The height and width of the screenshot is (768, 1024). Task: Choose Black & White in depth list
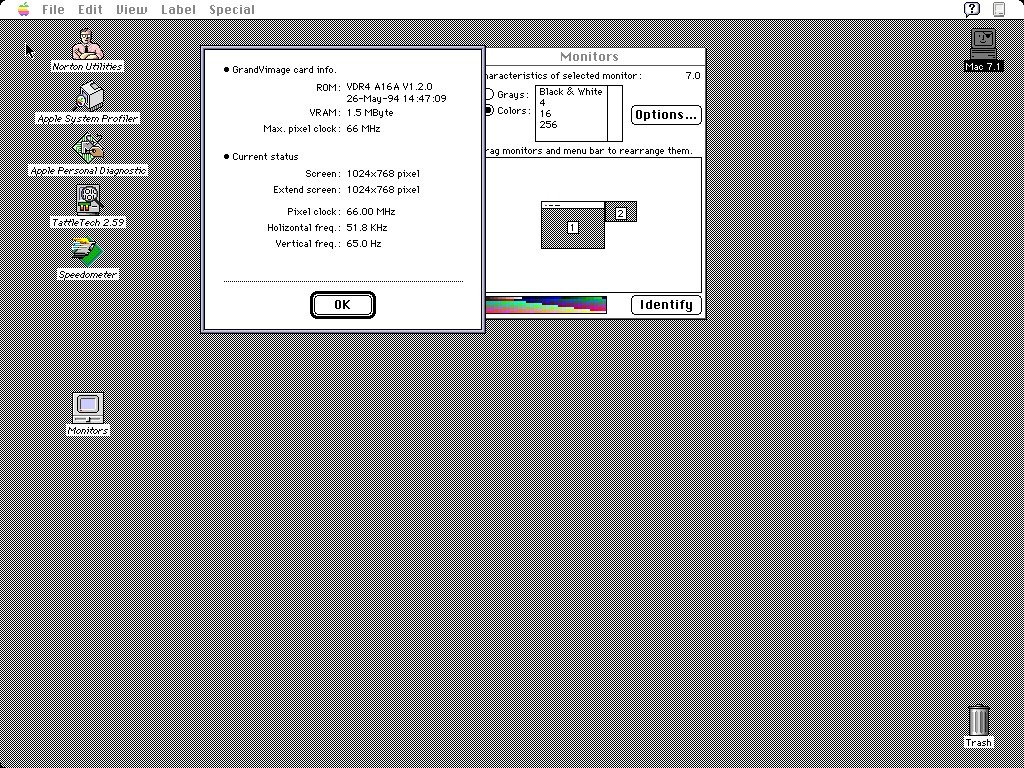click(x=571, y=92)
